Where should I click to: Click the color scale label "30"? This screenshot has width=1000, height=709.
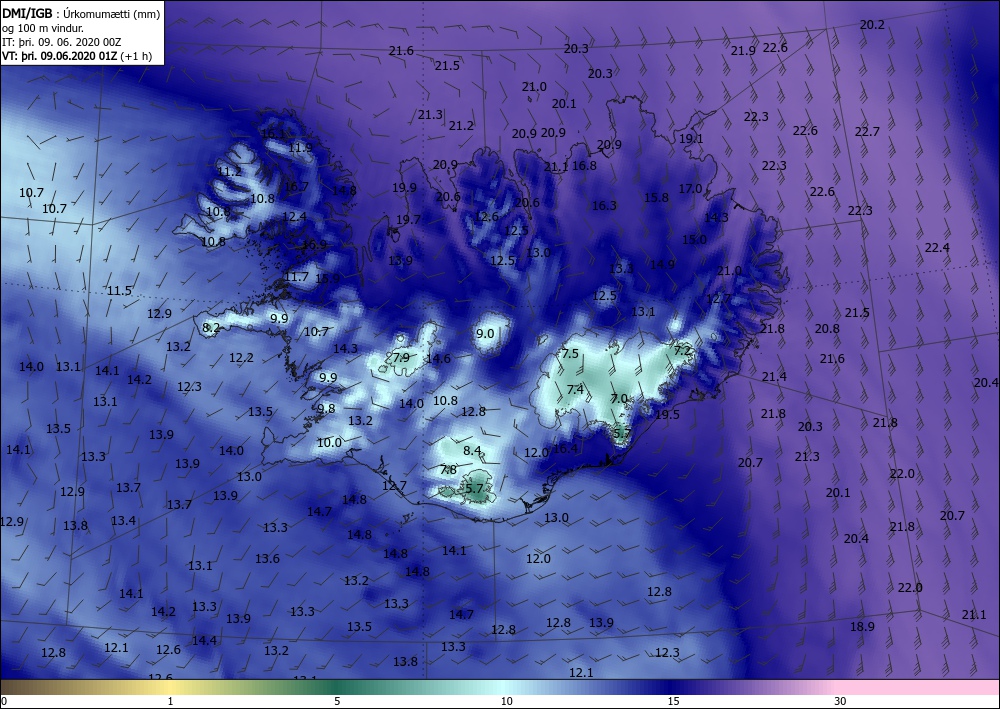[x=841, y=701]
